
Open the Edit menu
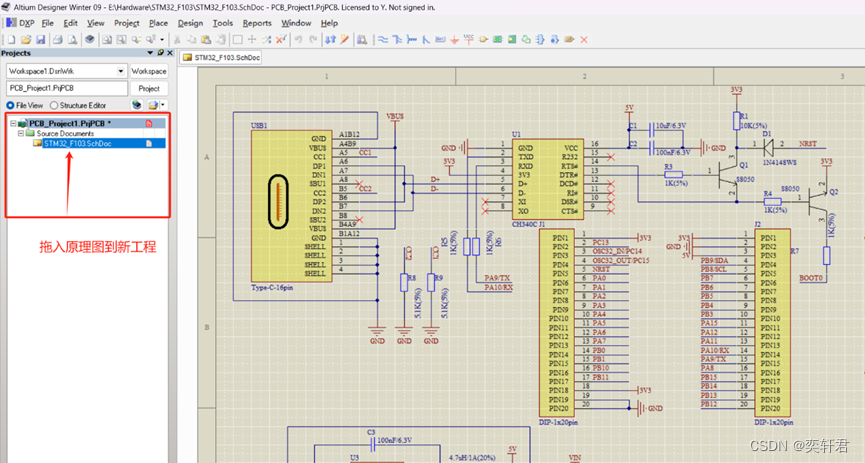(71, 23)
